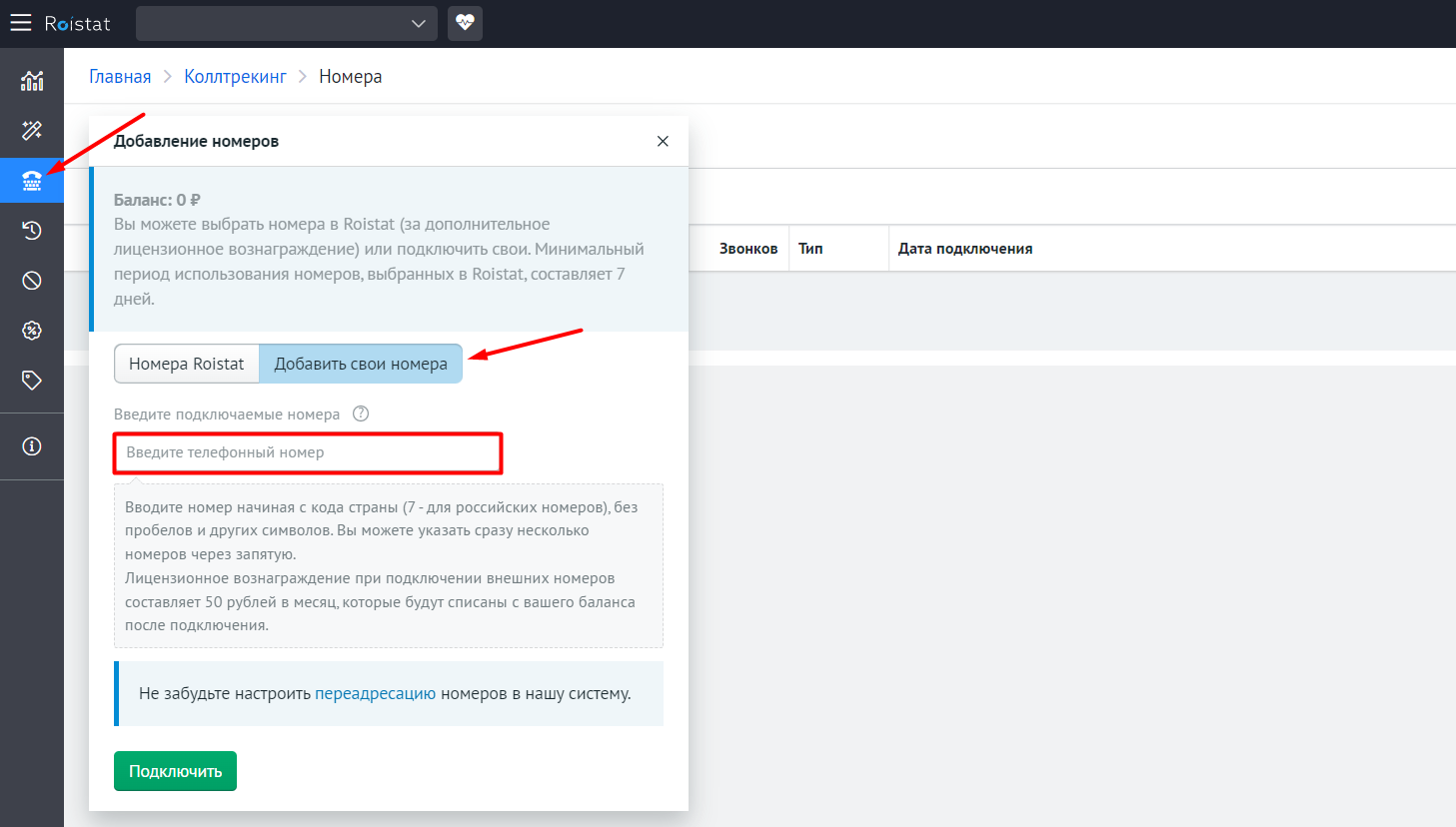Go to Главная breadcrumb link
Screen dimensions: 1456x827
pos(120,77)
